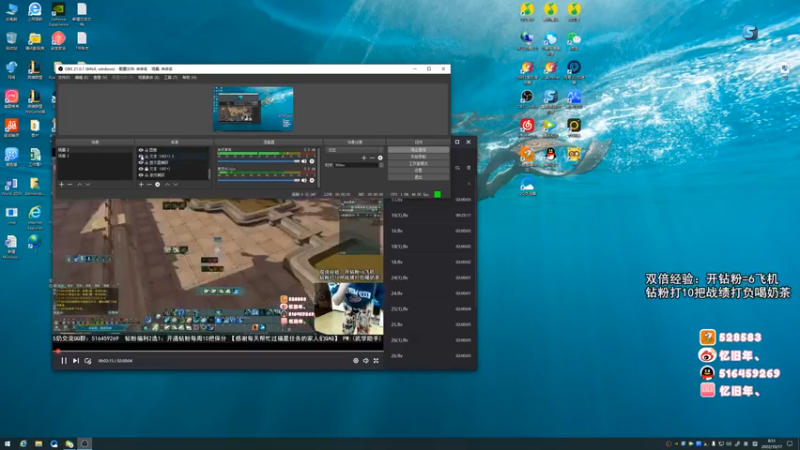
Task: Click the highlighted streaming button in OBS controls
Action: point(418,150)
